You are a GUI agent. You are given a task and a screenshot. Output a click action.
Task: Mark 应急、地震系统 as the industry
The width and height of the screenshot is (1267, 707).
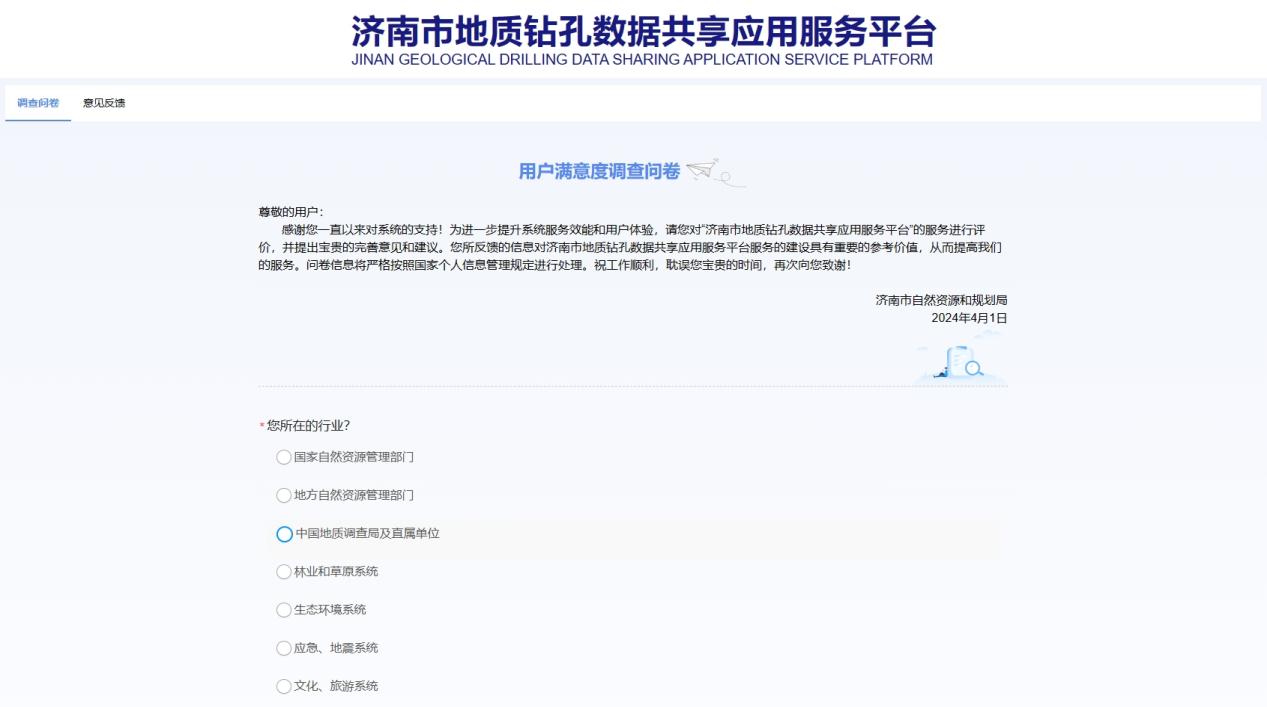(x=284, y=648)
